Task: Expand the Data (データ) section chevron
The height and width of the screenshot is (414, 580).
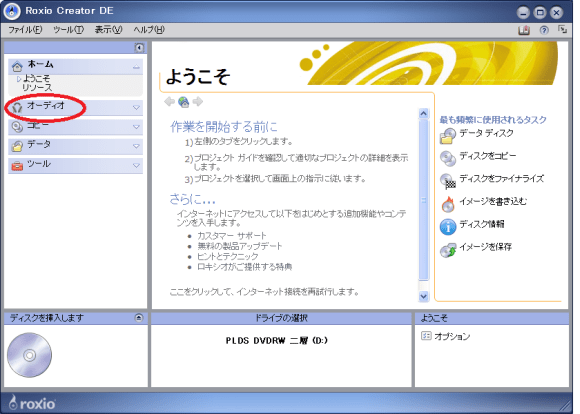Action: (136, 146)
